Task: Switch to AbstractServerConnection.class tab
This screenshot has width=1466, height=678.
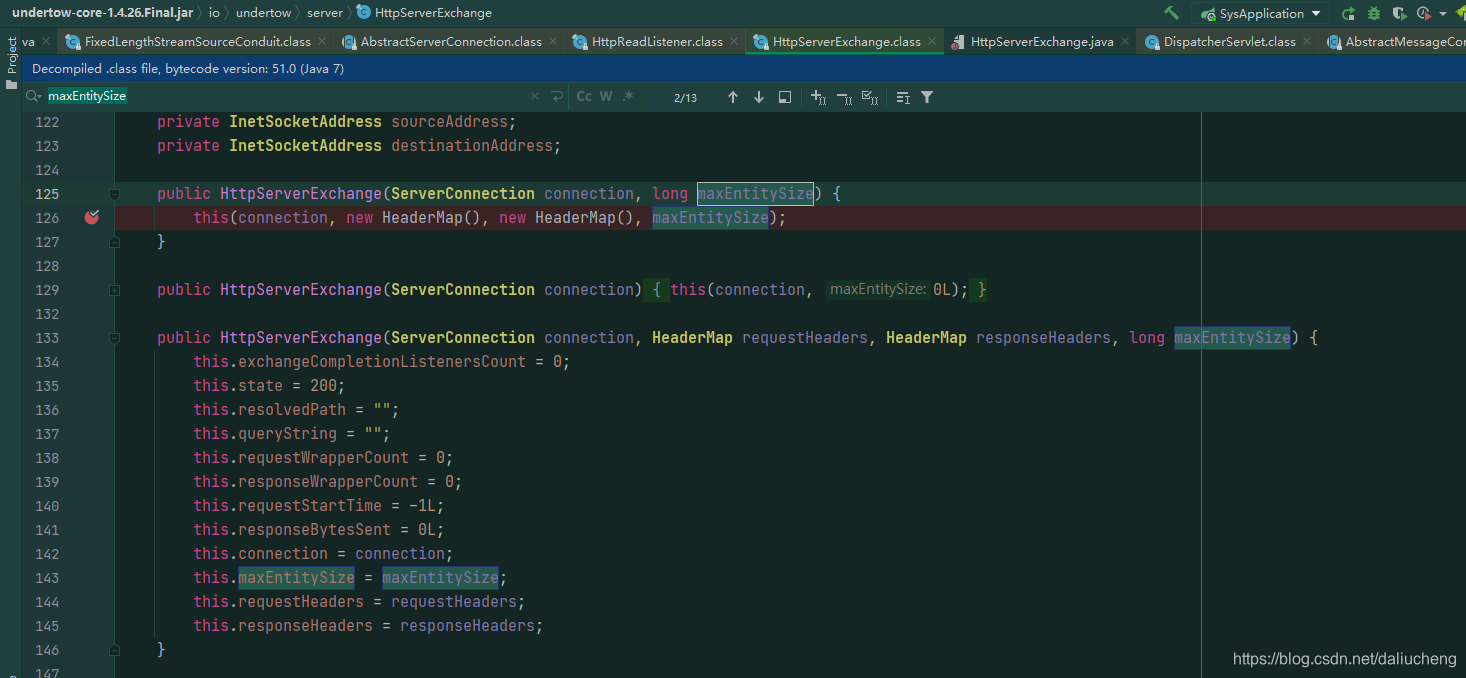Action: coord(450,42)
